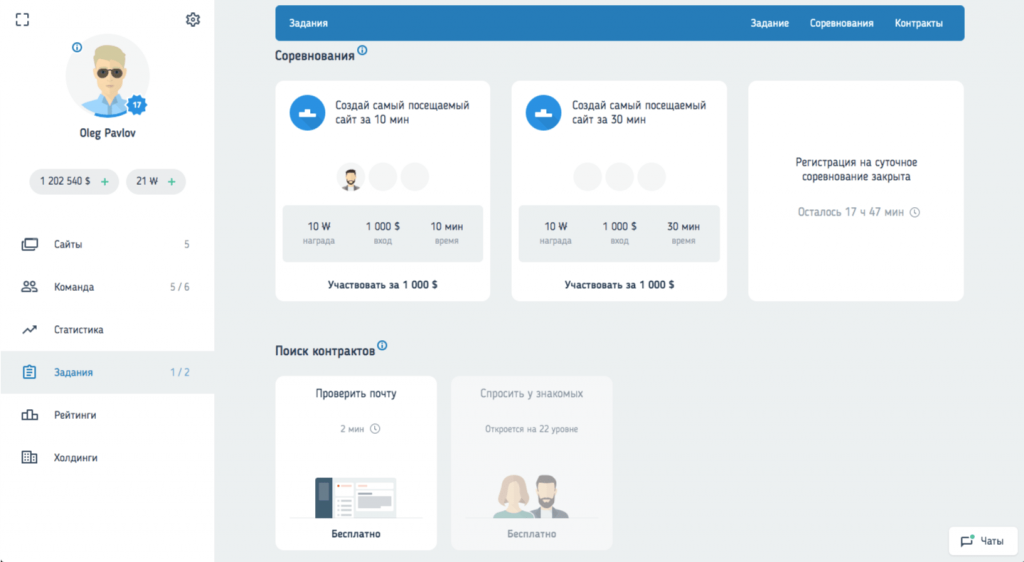Click the info icon next to Соревнования heading
Image resolution: width=1024 pixels, height=562 pixels.
pos(362,50)
